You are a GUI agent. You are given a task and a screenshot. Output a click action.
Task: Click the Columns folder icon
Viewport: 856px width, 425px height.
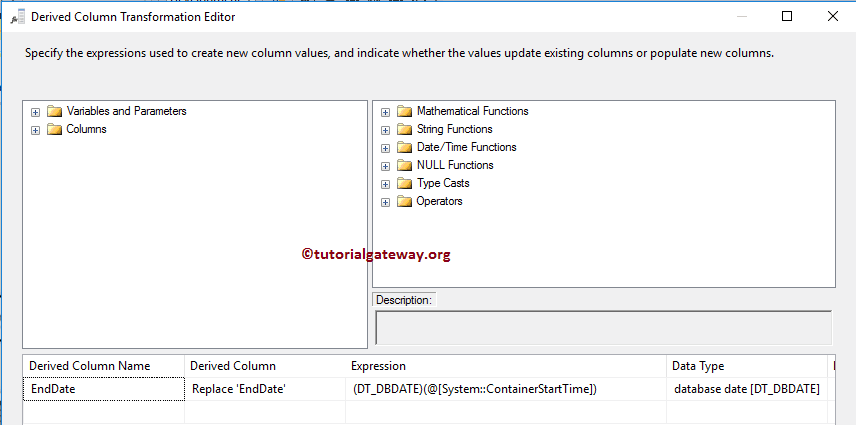click(x=54, y=130)
